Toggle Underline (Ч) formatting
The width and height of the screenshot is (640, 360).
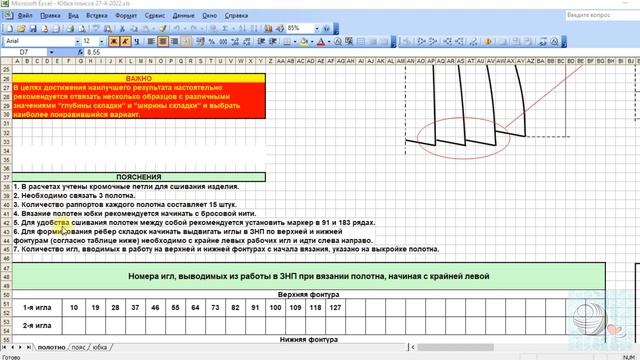click(x=137, y=42)
